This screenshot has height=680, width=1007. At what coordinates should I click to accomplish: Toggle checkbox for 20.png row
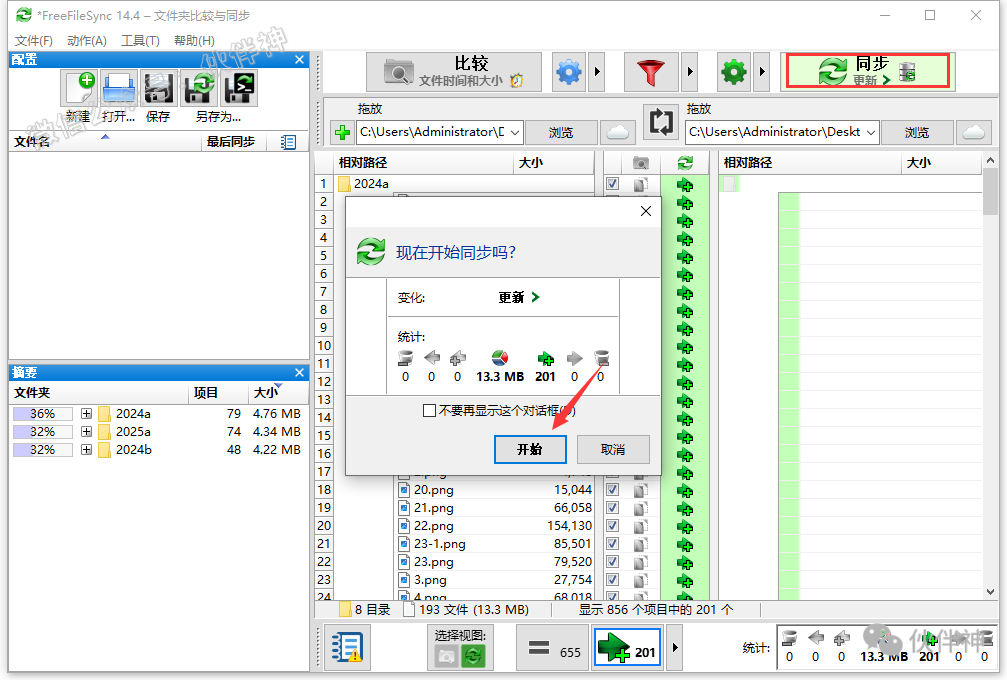click(x=613, y=490)
